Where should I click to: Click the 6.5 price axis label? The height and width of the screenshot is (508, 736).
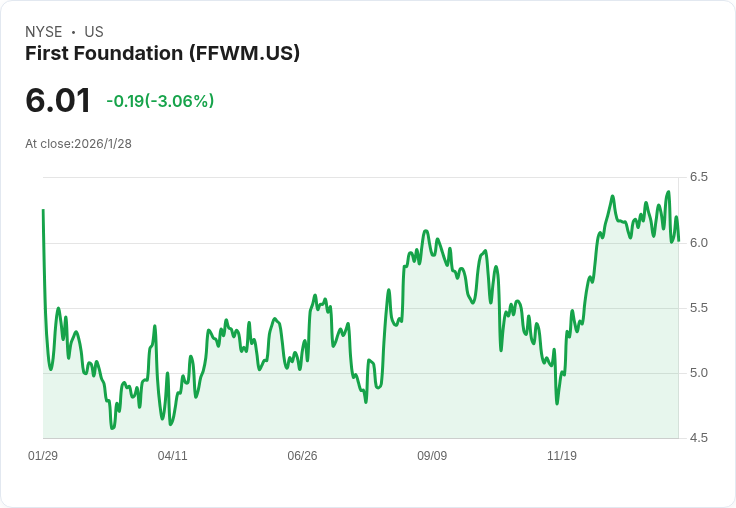click(x=698, y=177)
